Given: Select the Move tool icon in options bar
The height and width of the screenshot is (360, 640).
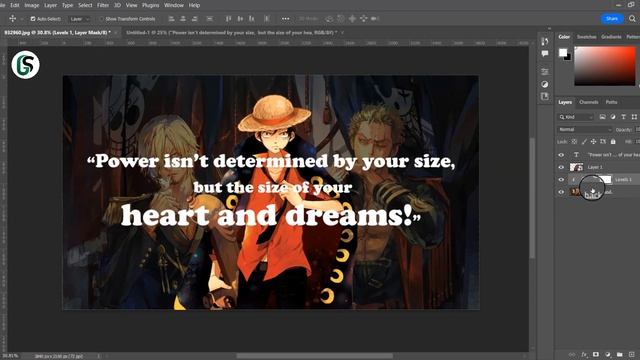Looking at the screenshot, I should point(13,18).
